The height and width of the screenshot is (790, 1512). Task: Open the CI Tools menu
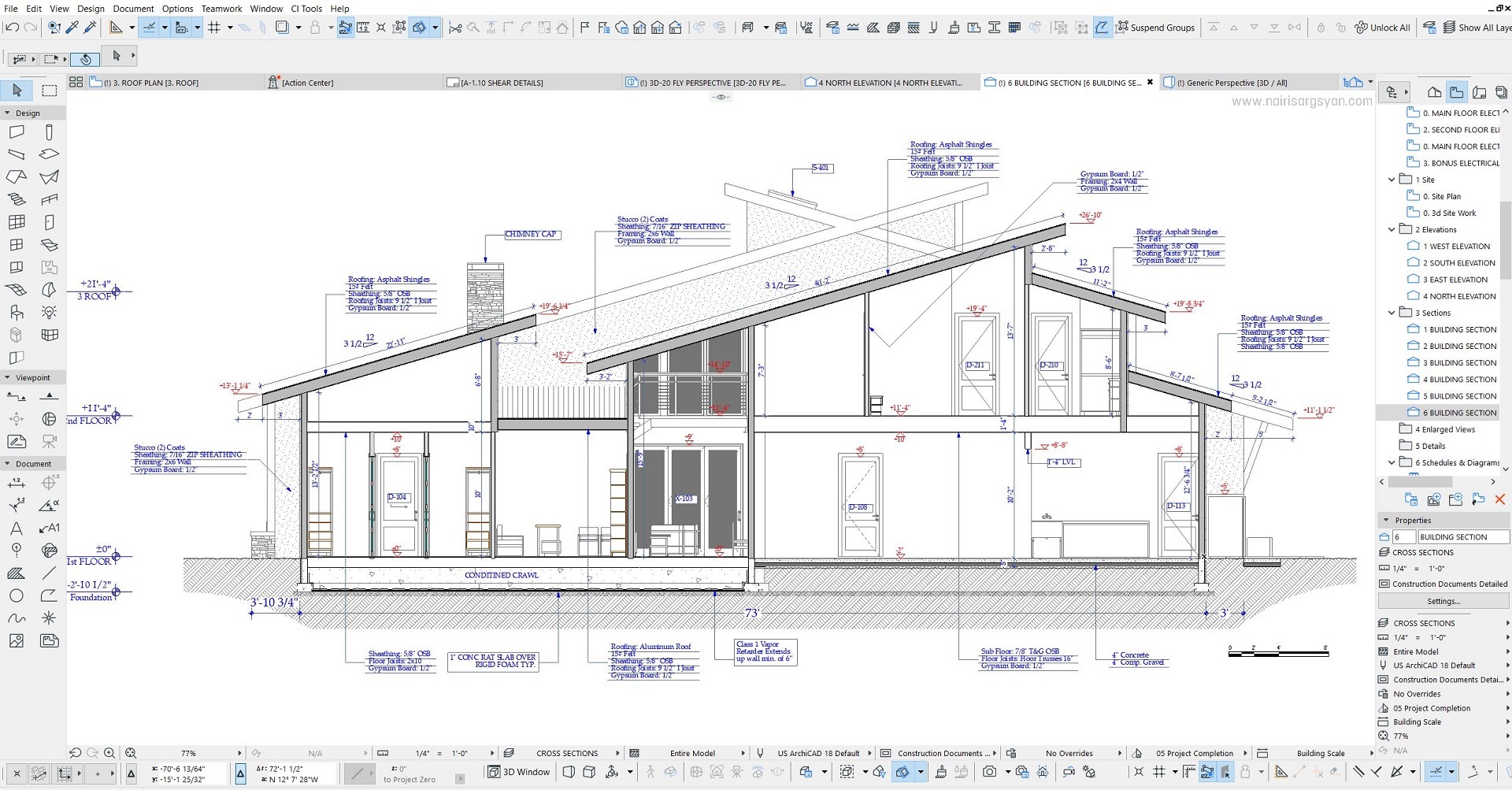pyautogui.click(x=306, y=9)
